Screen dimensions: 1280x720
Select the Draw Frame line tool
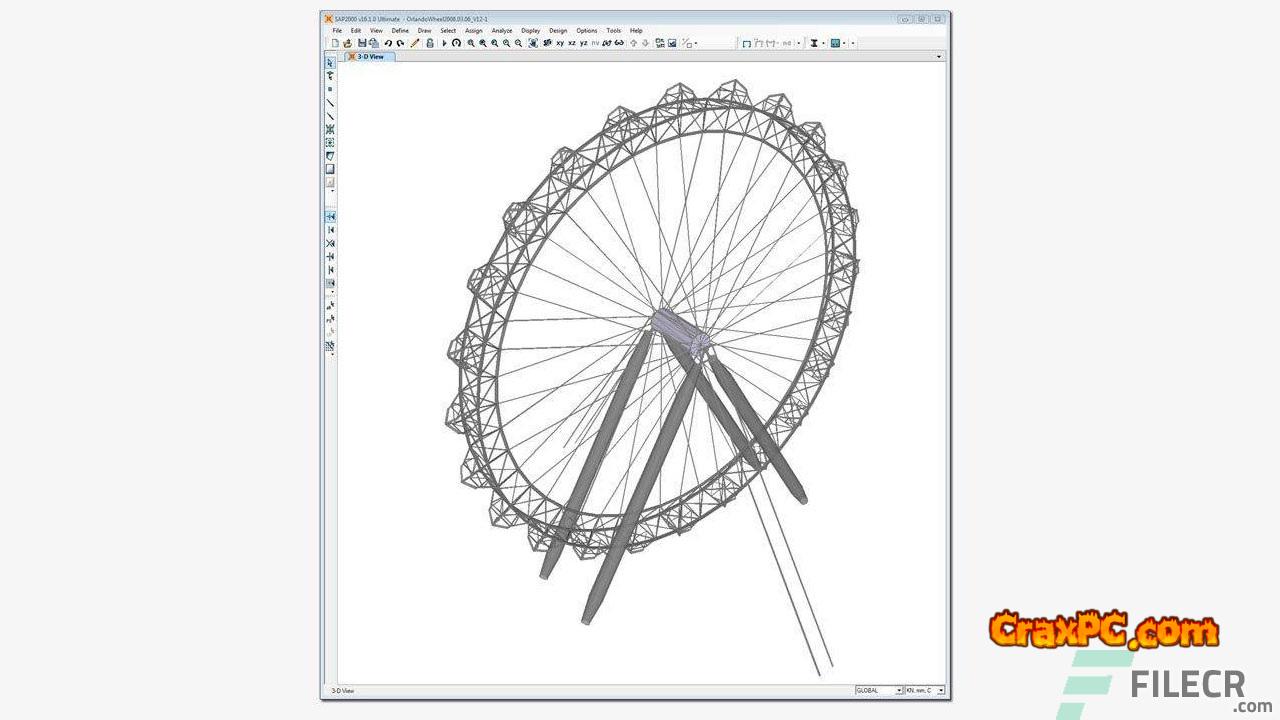[330, 103]
